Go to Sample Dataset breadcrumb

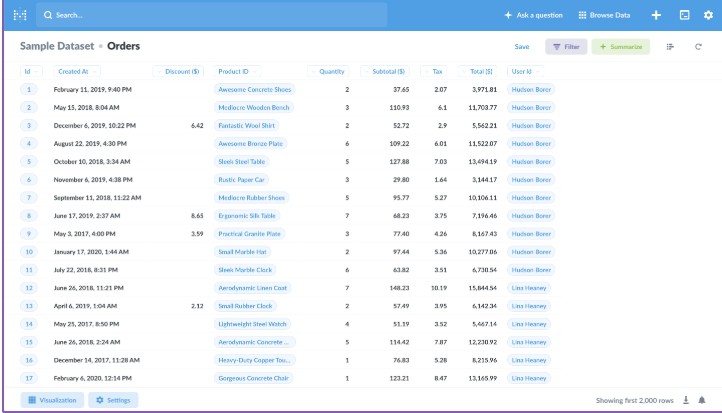(x=57, y=46)
